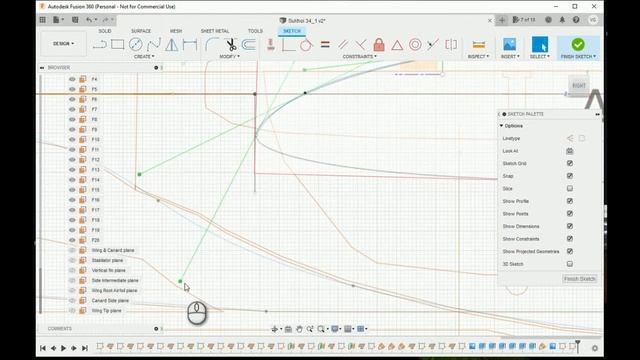Collapse the Options section in Sketch Palette

[501, 126]
